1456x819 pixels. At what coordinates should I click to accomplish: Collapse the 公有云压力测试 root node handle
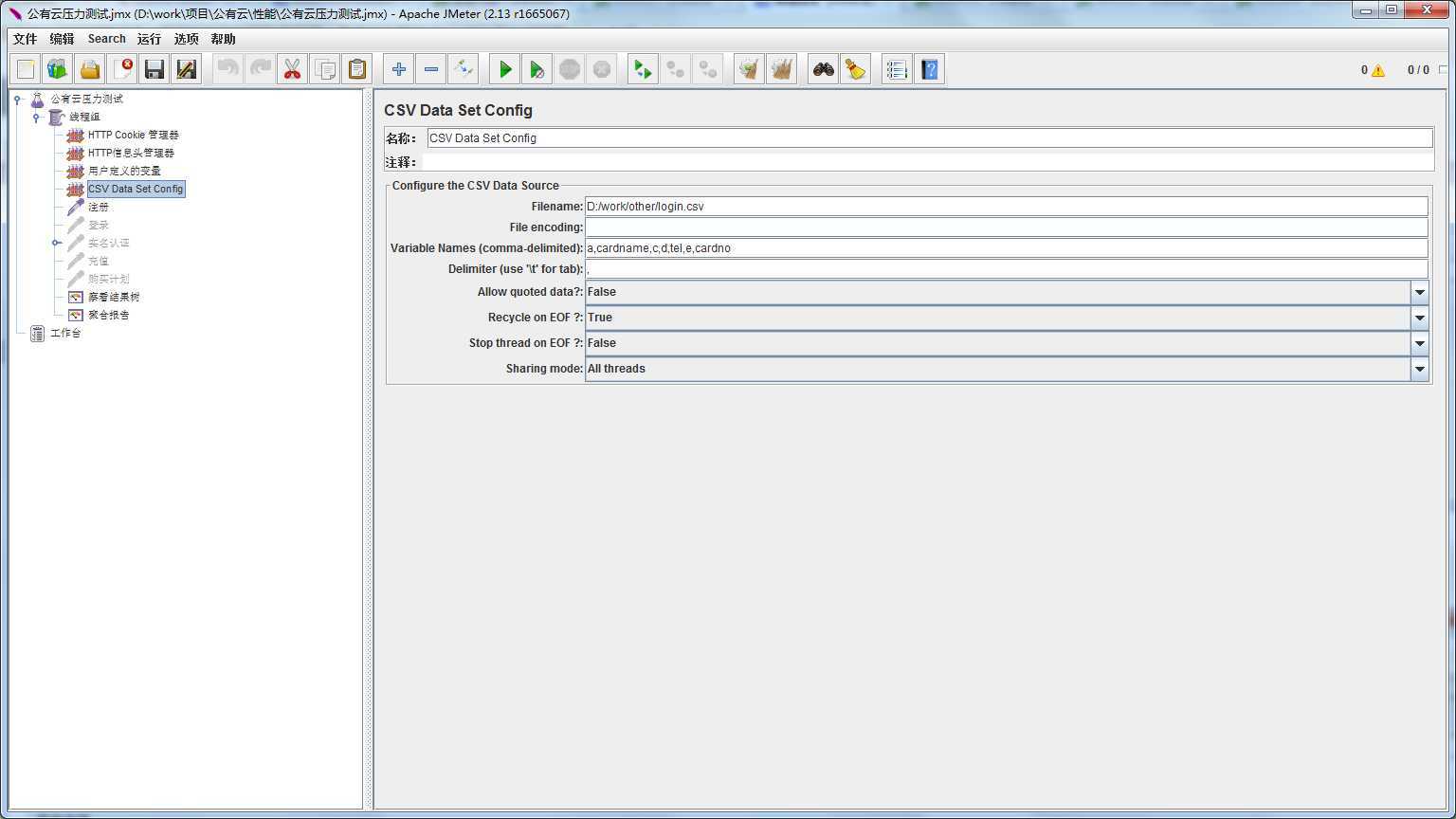17,99
